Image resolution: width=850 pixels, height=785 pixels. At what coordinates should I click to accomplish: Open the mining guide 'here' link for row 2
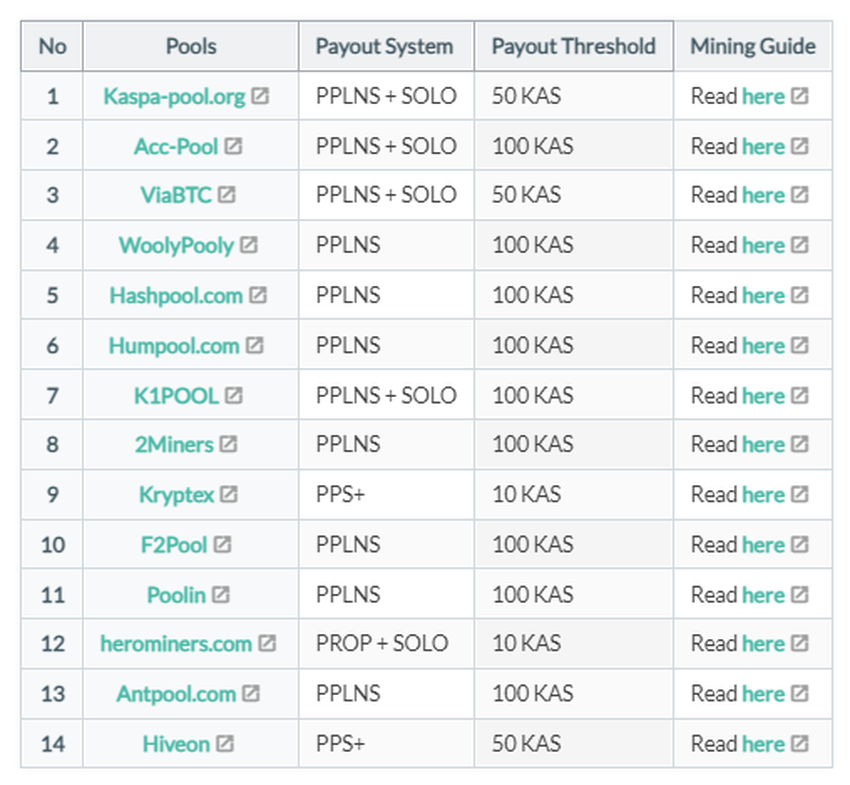pos(763,146)
